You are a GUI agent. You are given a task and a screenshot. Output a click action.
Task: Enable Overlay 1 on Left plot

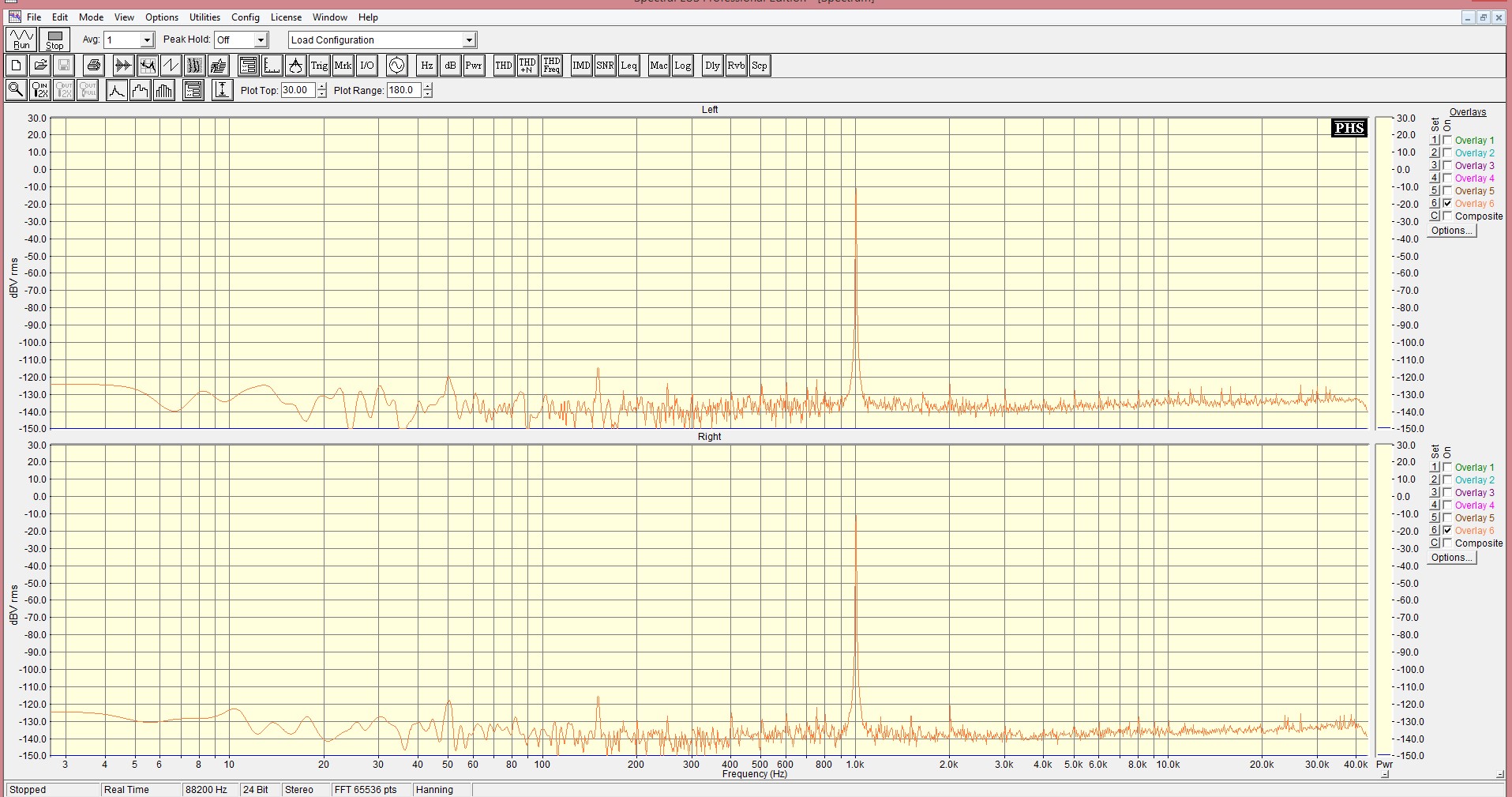click(x=1447, y=141)
